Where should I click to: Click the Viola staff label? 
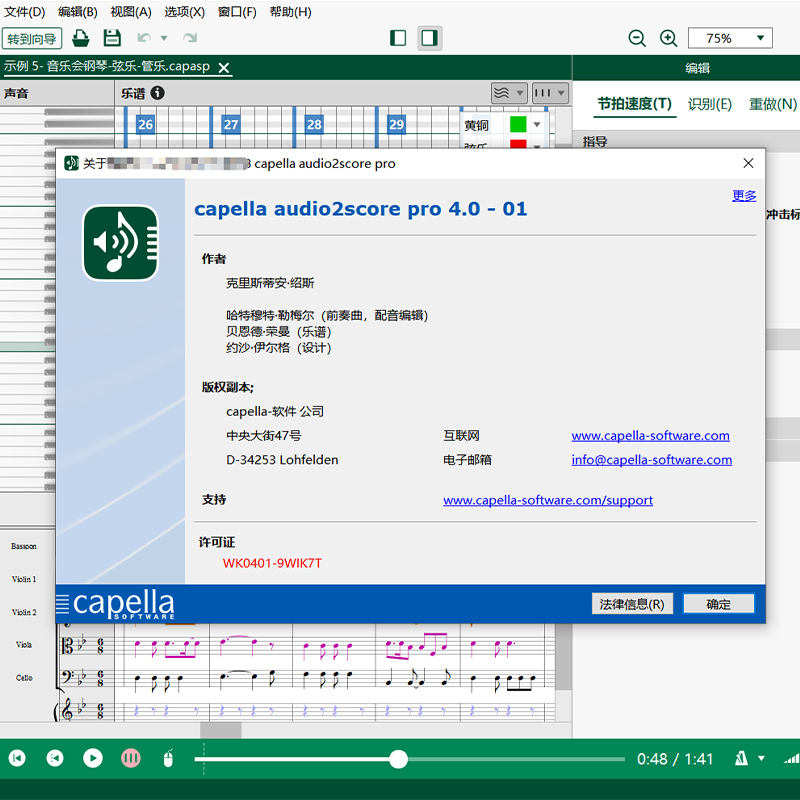(23, 644)
